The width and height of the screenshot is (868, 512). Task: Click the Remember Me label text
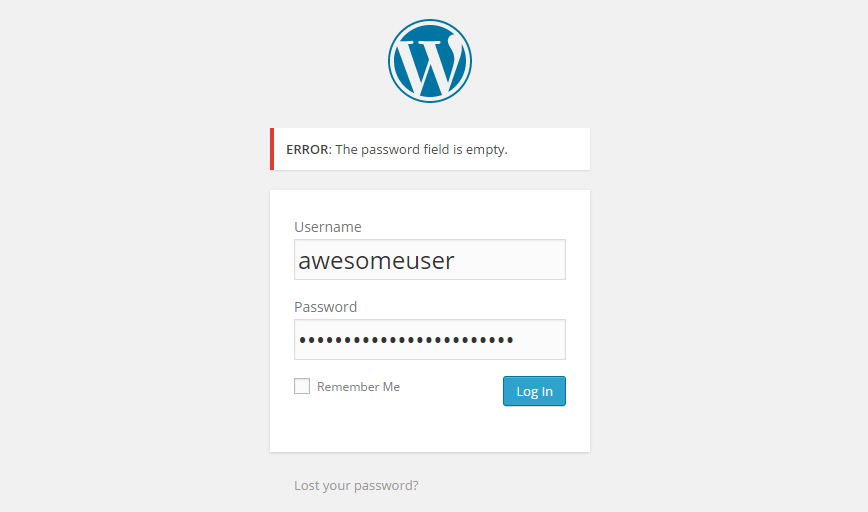[x=358, y=386]
